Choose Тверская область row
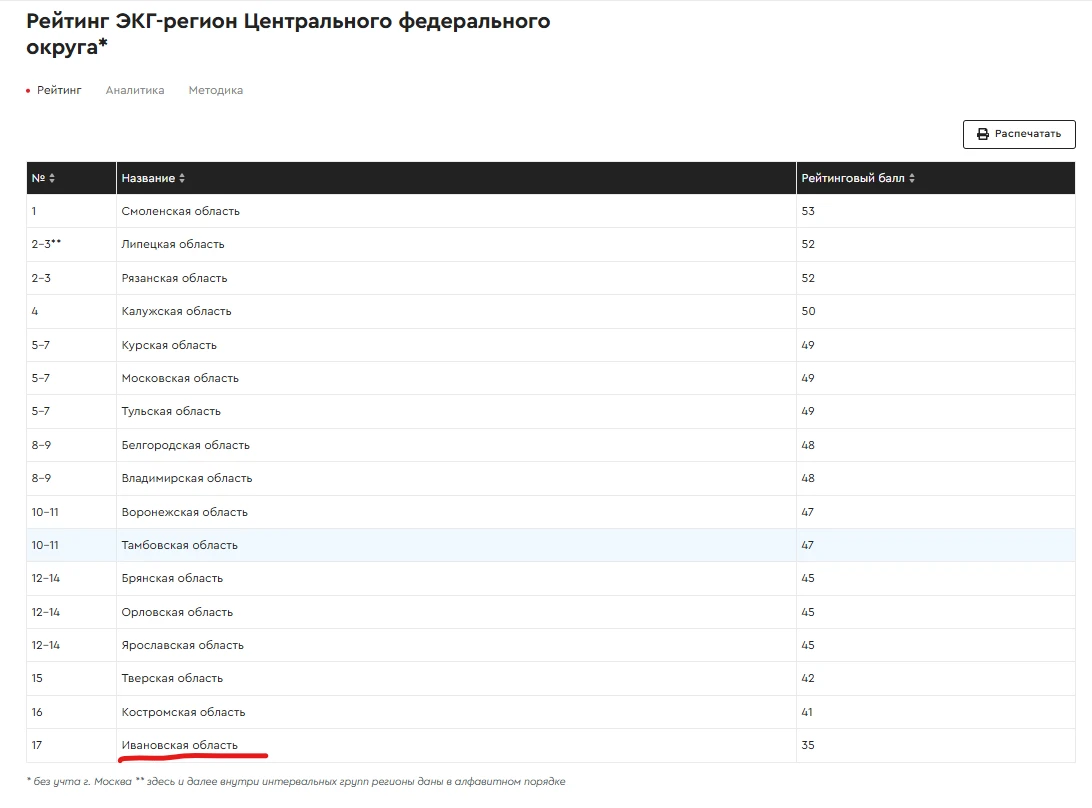The width and height of the screenshot is (1092, 808). tap(551, 679)
